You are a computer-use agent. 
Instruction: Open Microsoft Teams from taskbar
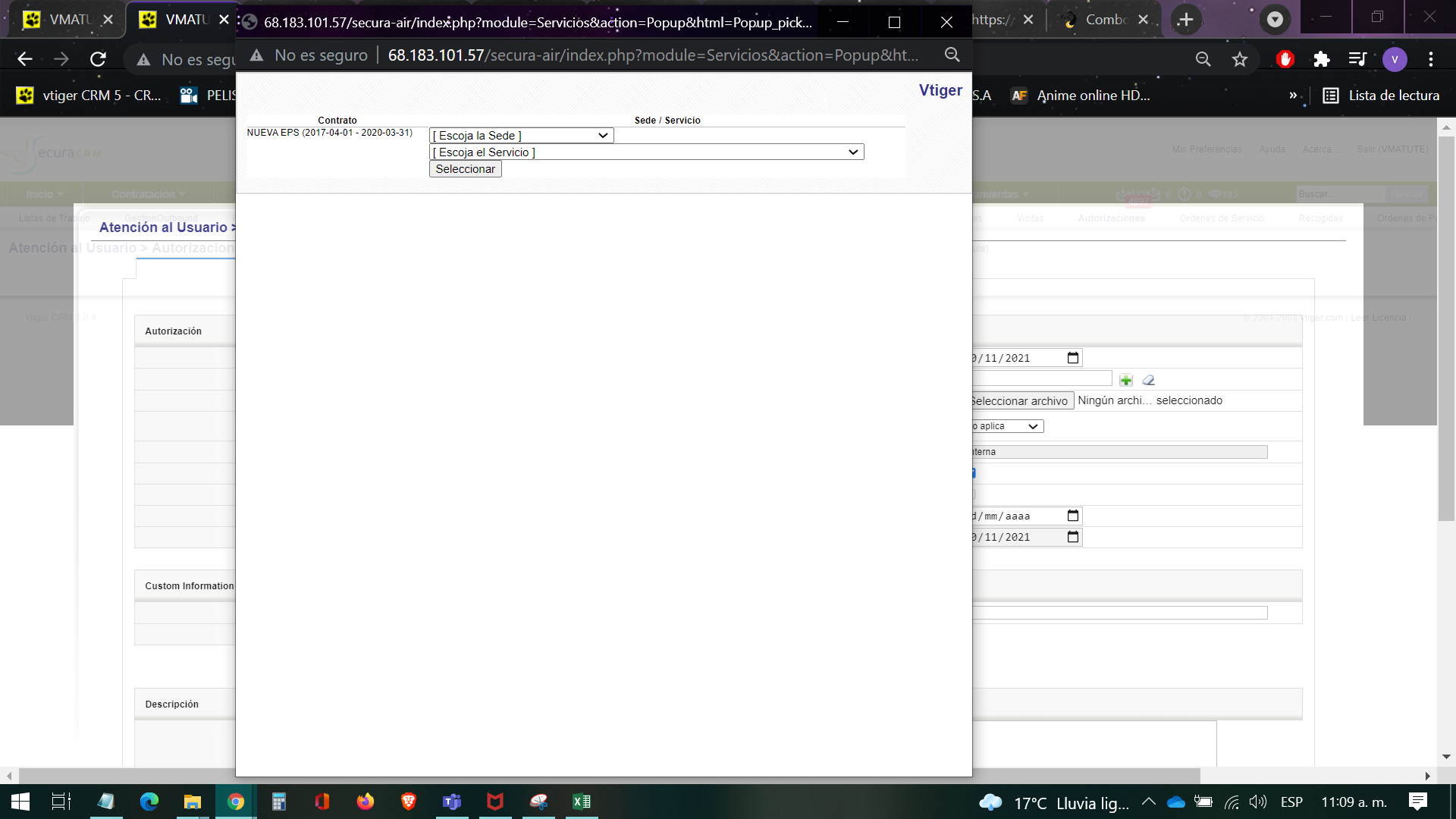pos(452,802)
